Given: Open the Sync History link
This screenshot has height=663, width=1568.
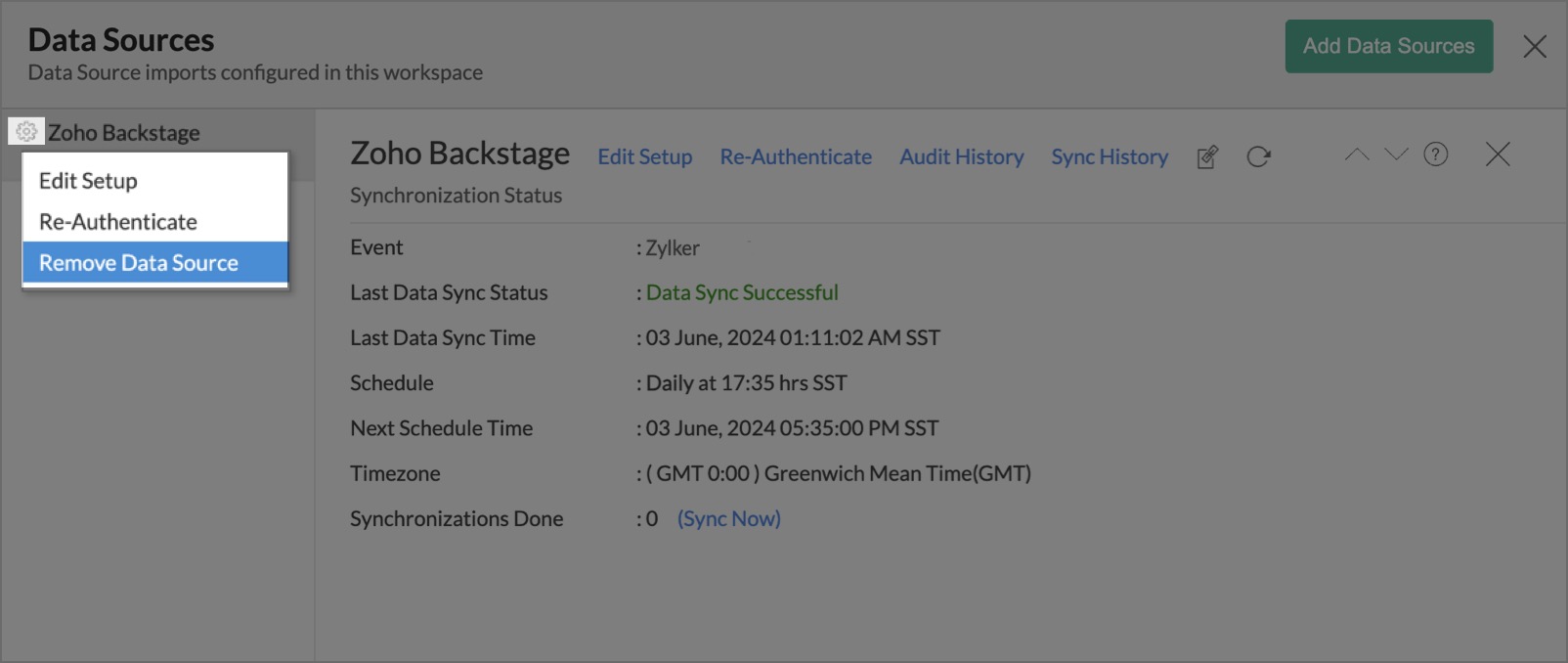Looking at the screenshot, I should point(1110,156).
